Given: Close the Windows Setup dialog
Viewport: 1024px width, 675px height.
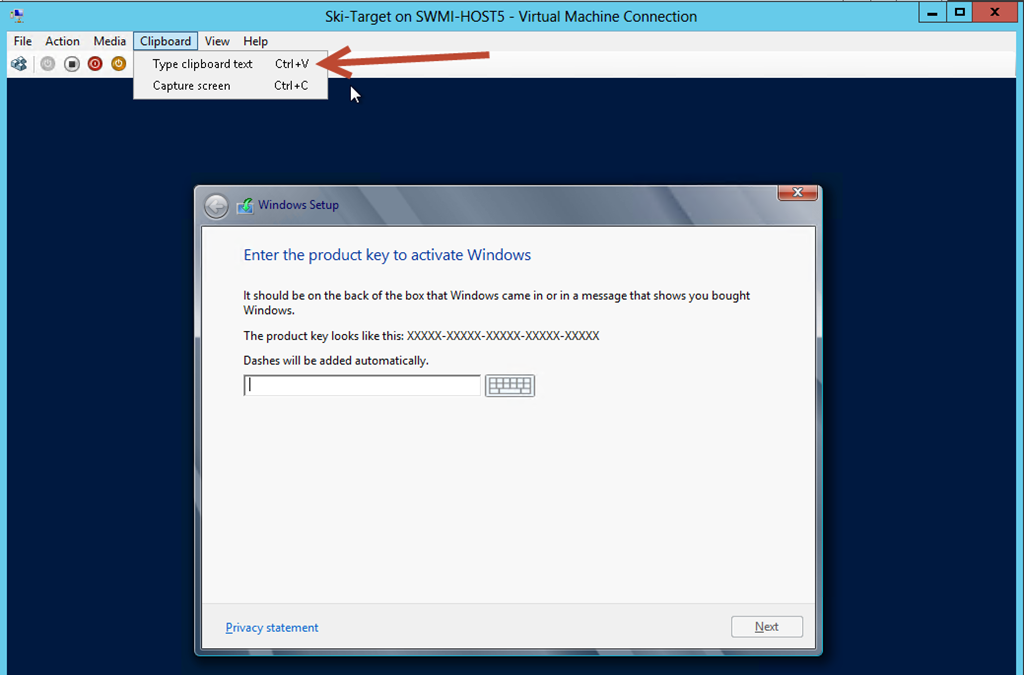Looking at the screenshot, I should click(x=797, y=193).
